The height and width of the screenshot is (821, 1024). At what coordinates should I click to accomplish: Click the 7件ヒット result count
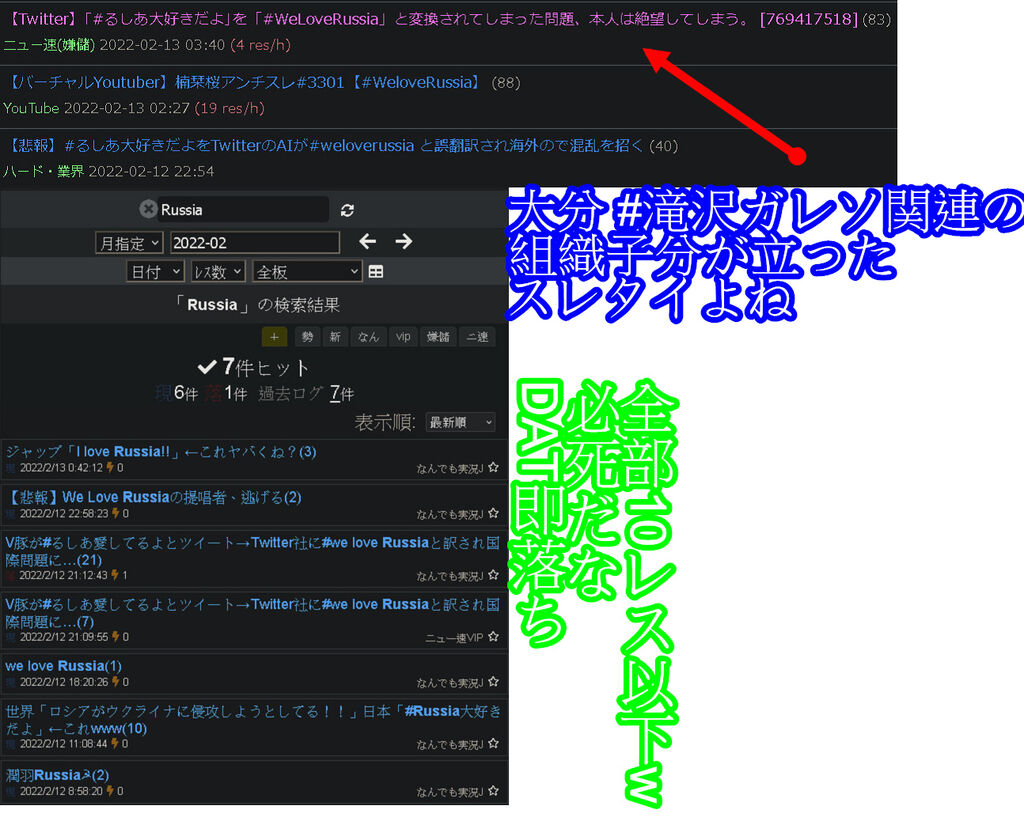click(x=253, y=367)
